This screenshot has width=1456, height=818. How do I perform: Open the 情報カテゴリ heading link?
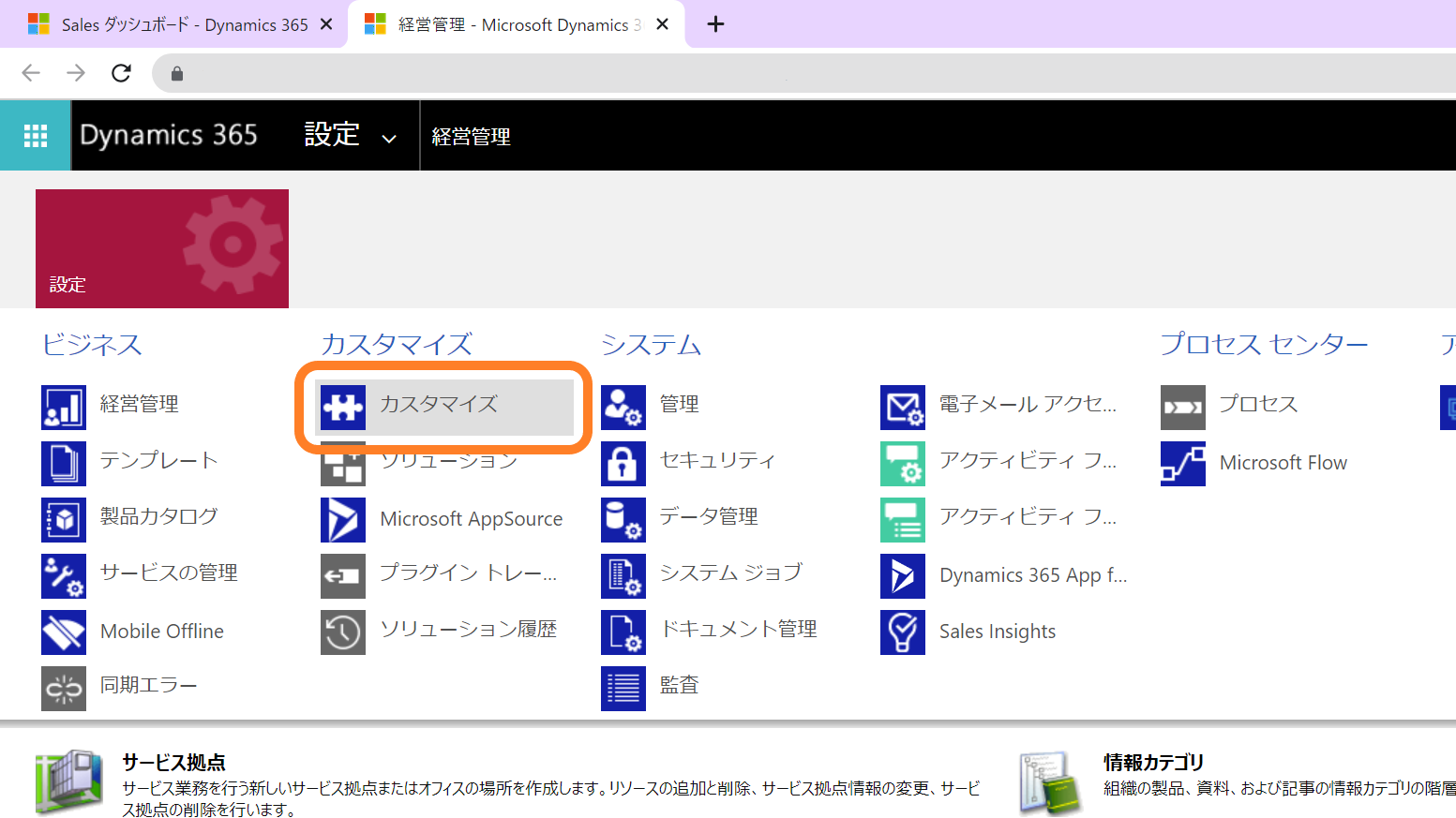pos(1153,762)
